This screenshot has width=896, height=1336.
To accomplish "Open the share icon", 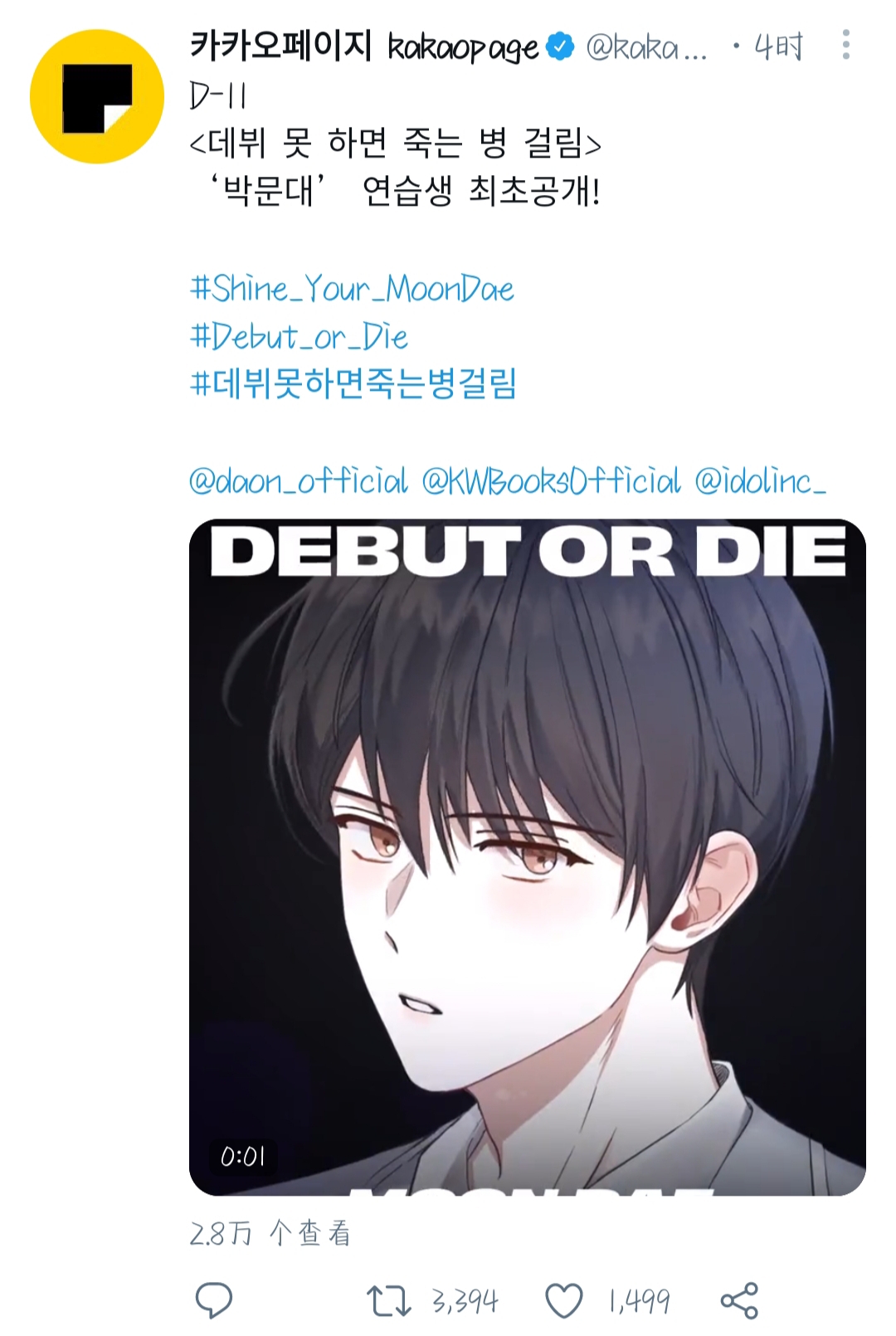I will pos(739,1300).
